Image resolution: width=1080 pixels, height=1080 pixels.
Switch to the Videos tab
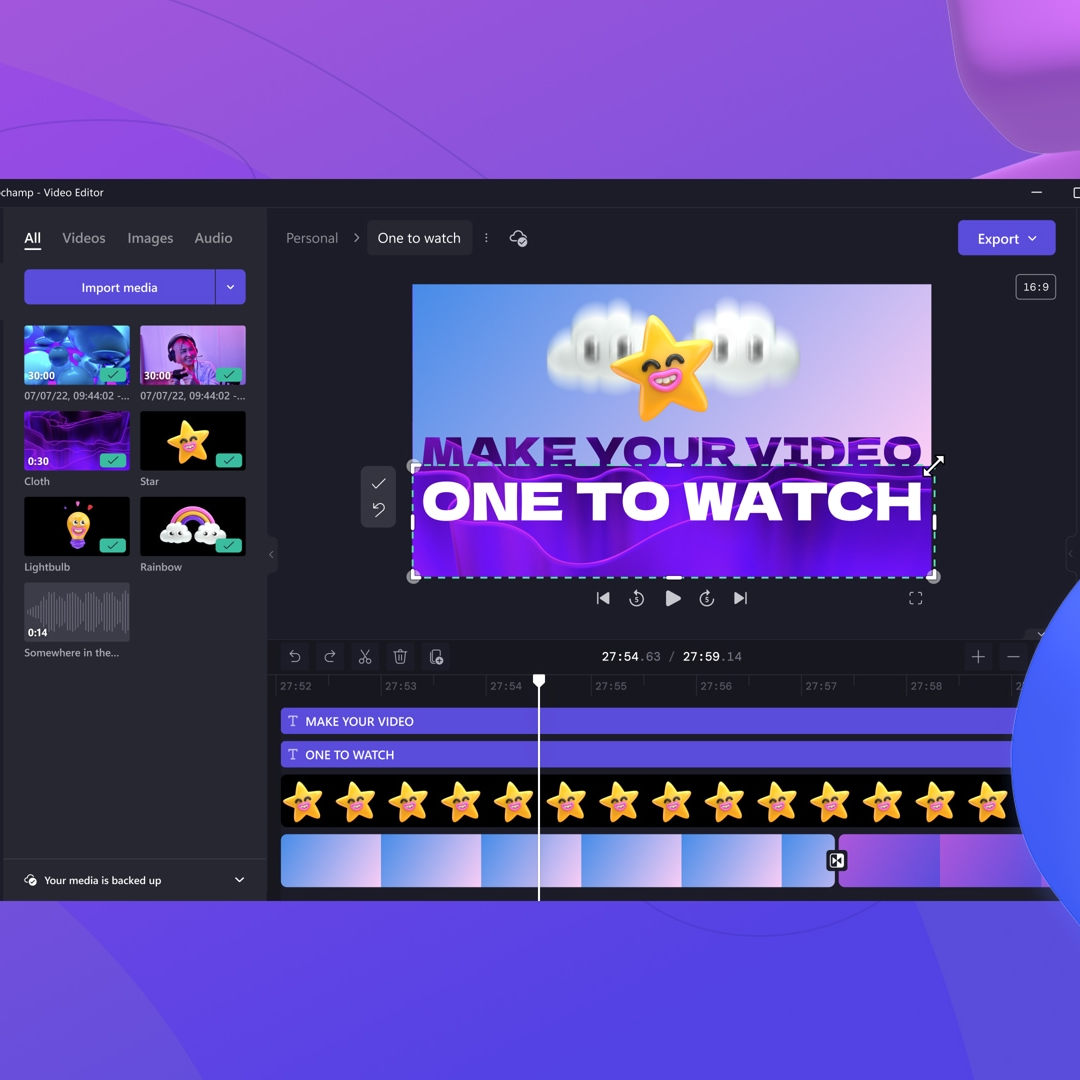[x=84, y=238]
